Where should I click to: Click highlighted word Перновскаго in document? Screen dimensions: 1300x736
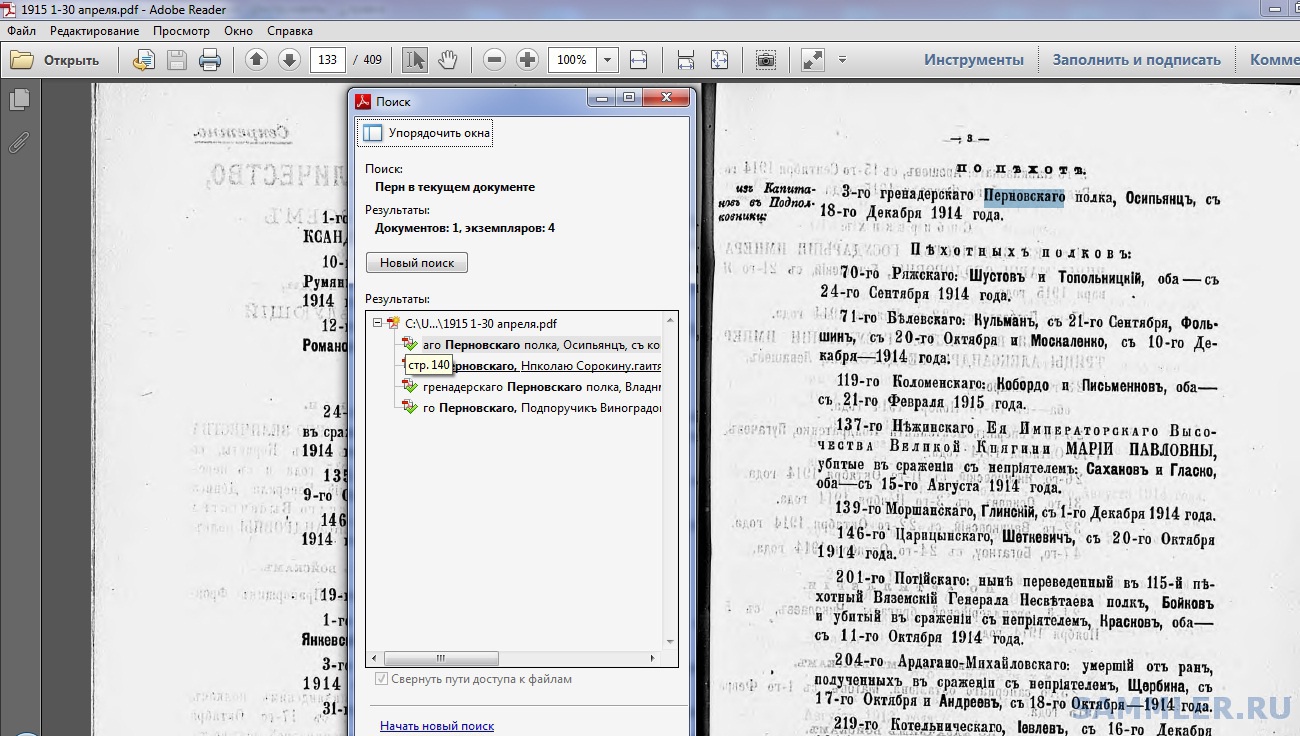(x=1024, y=198)
